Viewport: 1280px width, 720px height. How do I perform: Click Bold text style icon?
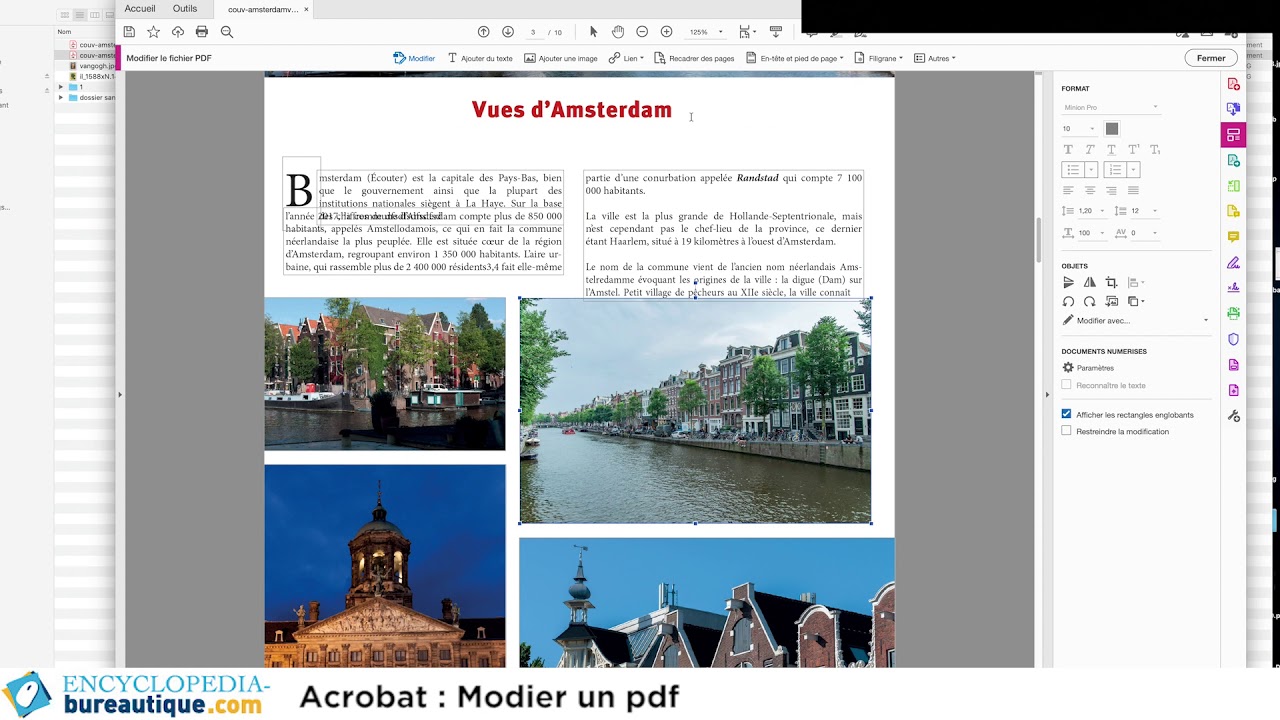[x=1068, y=149]
